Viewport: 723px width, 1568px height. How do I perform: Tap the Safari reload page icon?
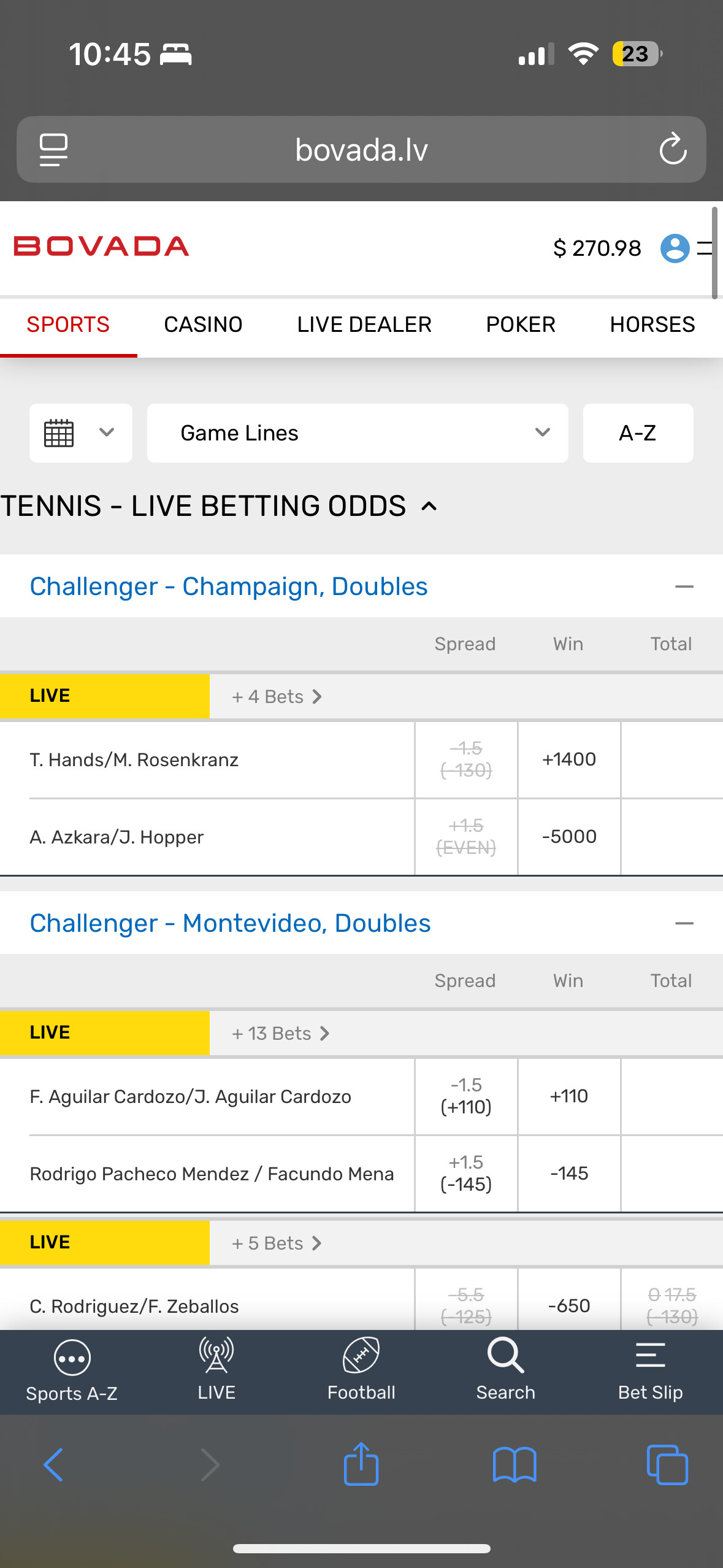click(x=673, y=149)
